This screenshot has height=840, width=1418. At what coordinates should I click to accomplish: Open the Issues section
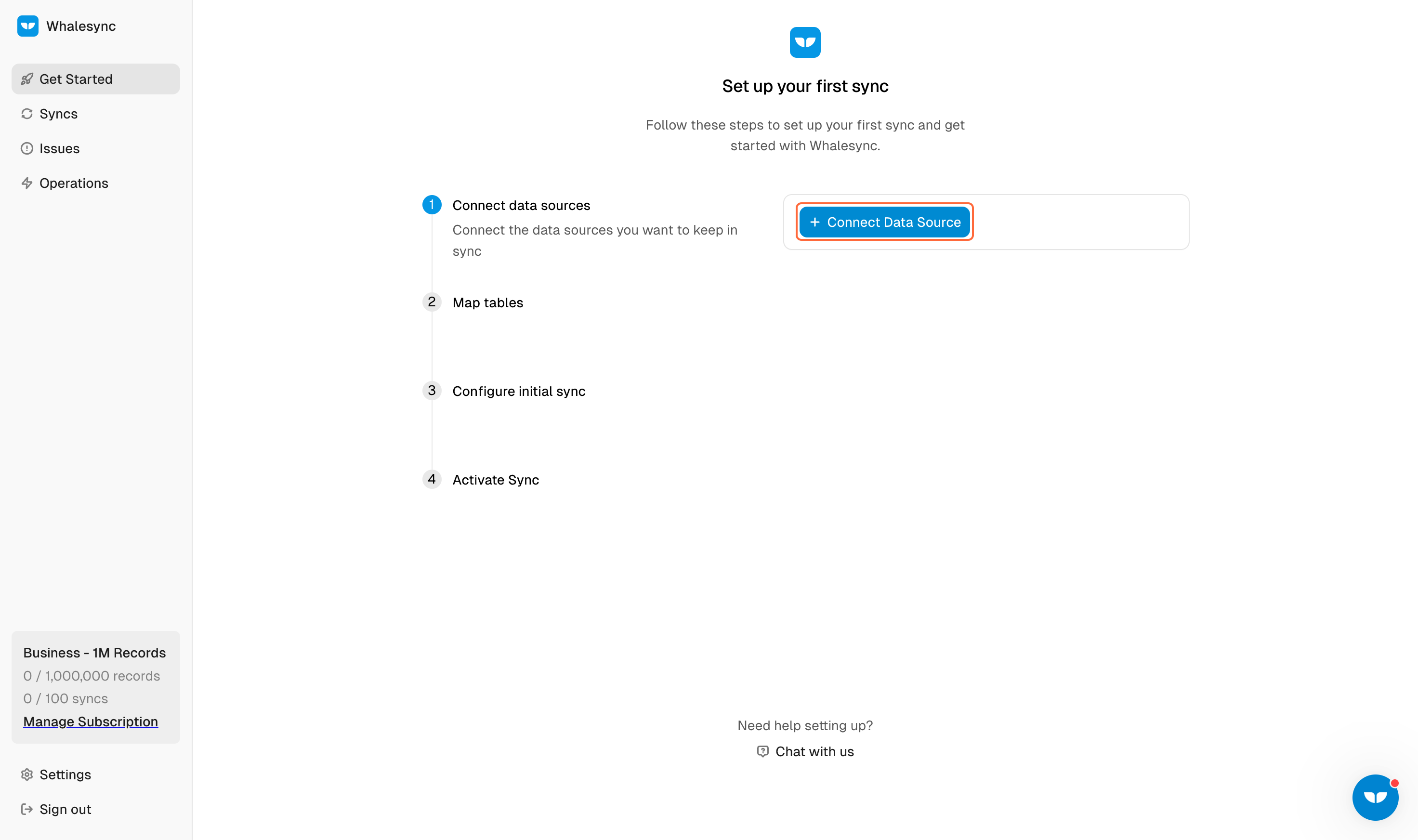tap(96, 148)
